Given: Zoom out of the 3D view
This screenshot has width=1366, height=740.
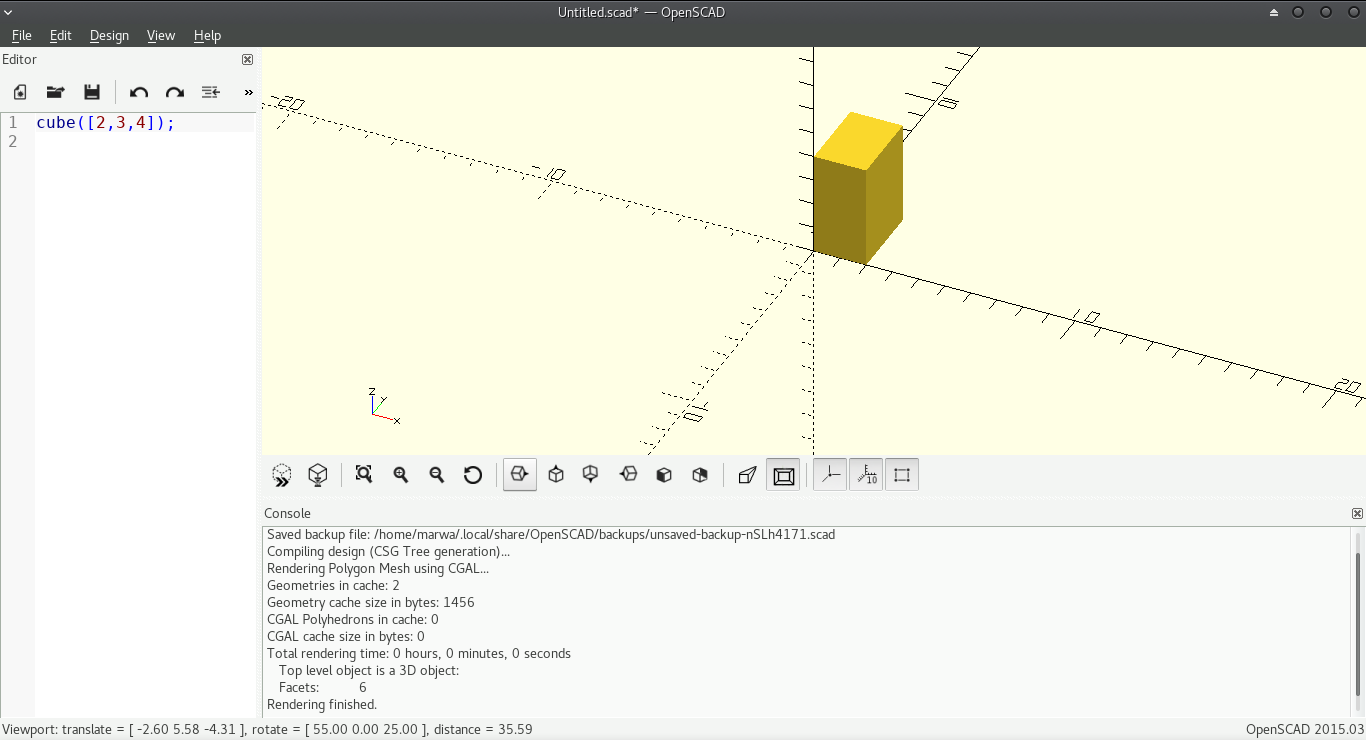Looking at the screenshot, I should [437, 475].
